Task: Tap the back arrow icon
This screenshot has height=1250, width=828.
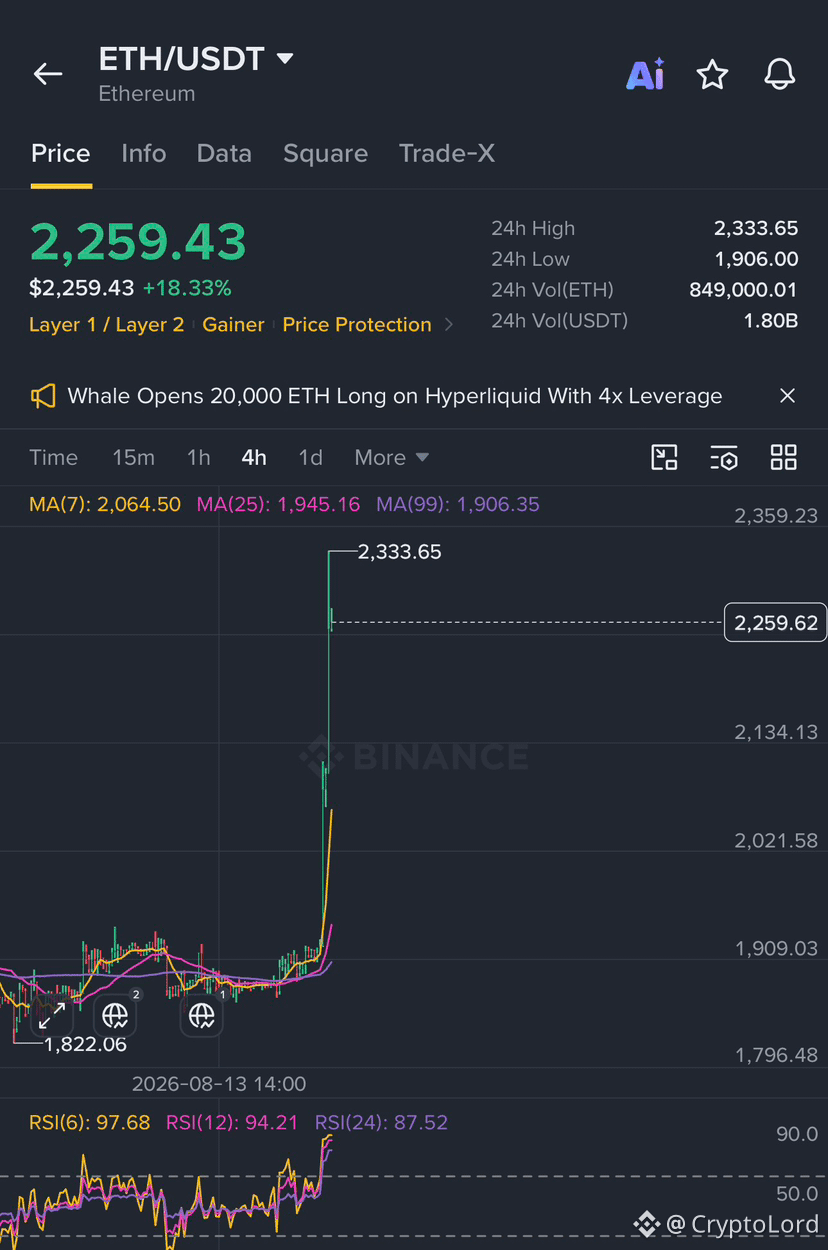Action: pos(47,74)
